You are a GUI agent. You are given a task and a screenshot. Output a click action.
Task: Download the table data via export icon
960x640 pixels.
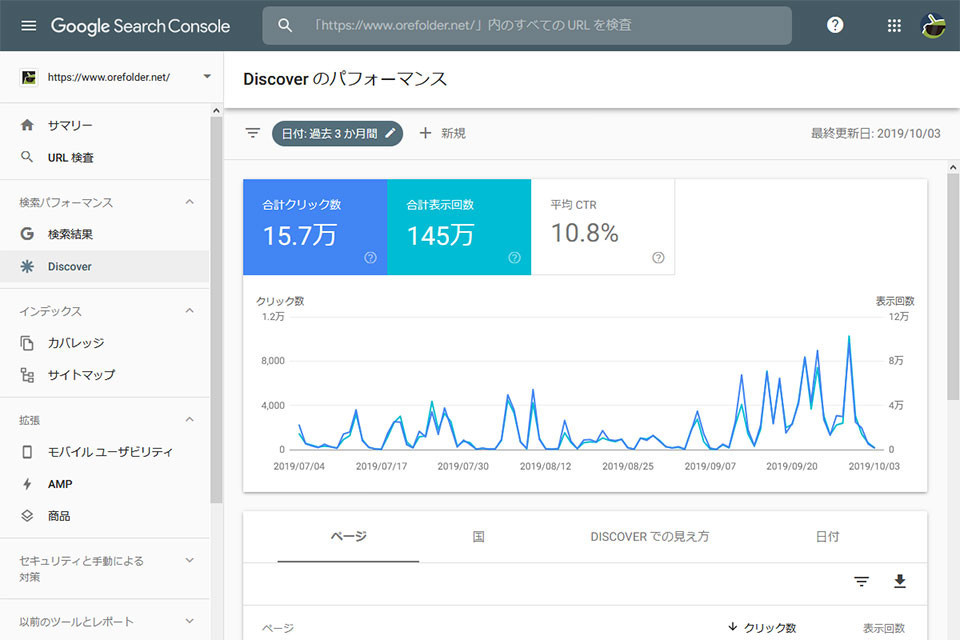point(899,581)
